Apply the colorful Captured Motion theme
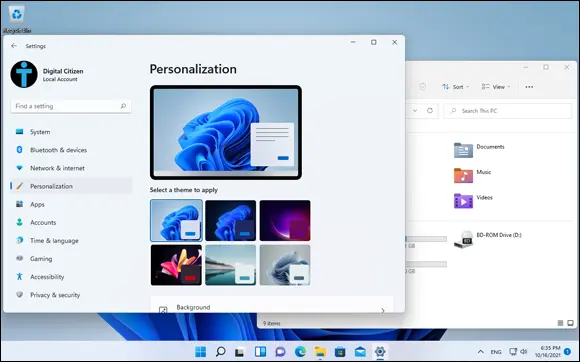Image resolution: width=580 pixels, height=362 pixels. [176, 265]
